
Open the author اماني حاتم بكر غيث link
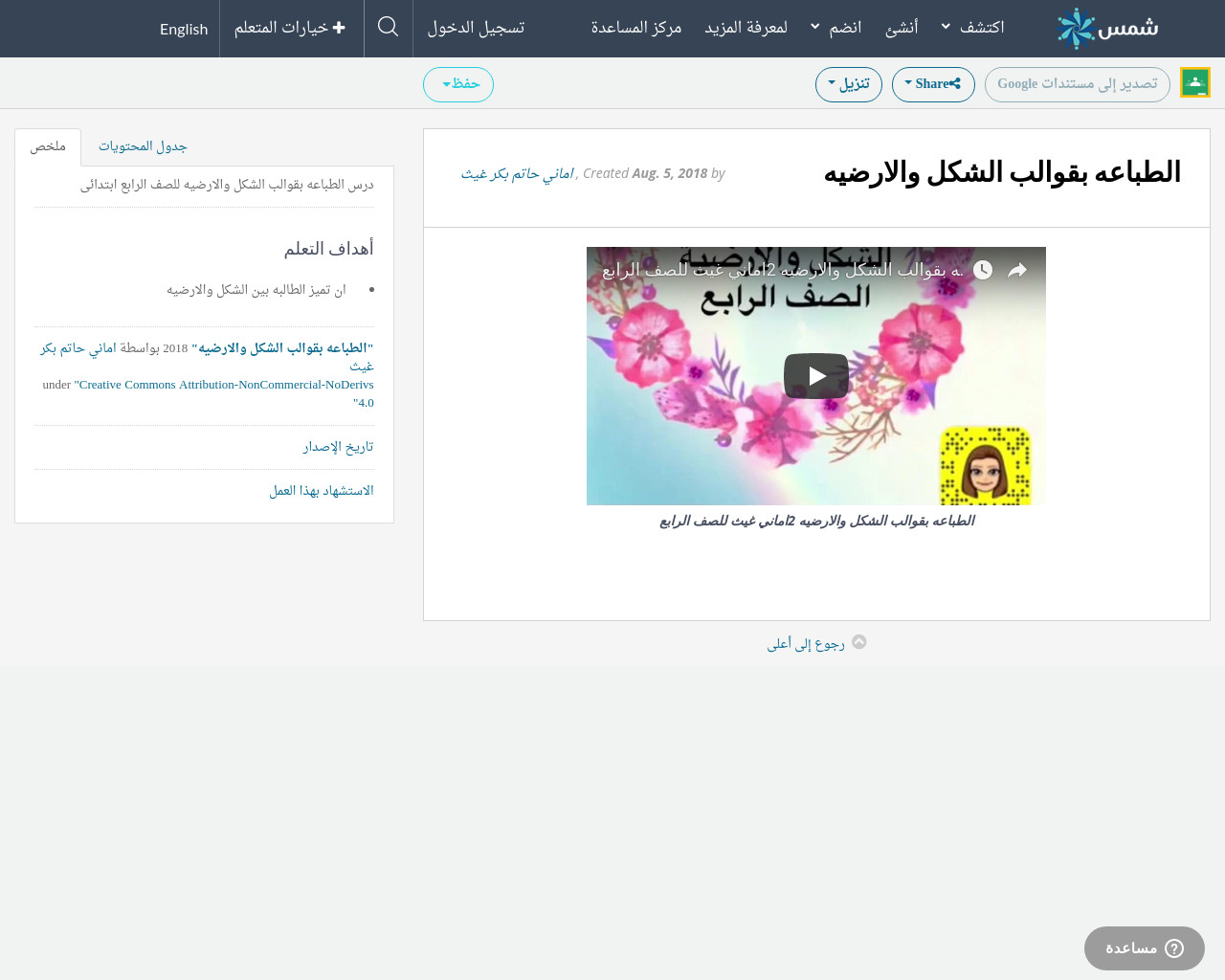click(x=518, y=173)
